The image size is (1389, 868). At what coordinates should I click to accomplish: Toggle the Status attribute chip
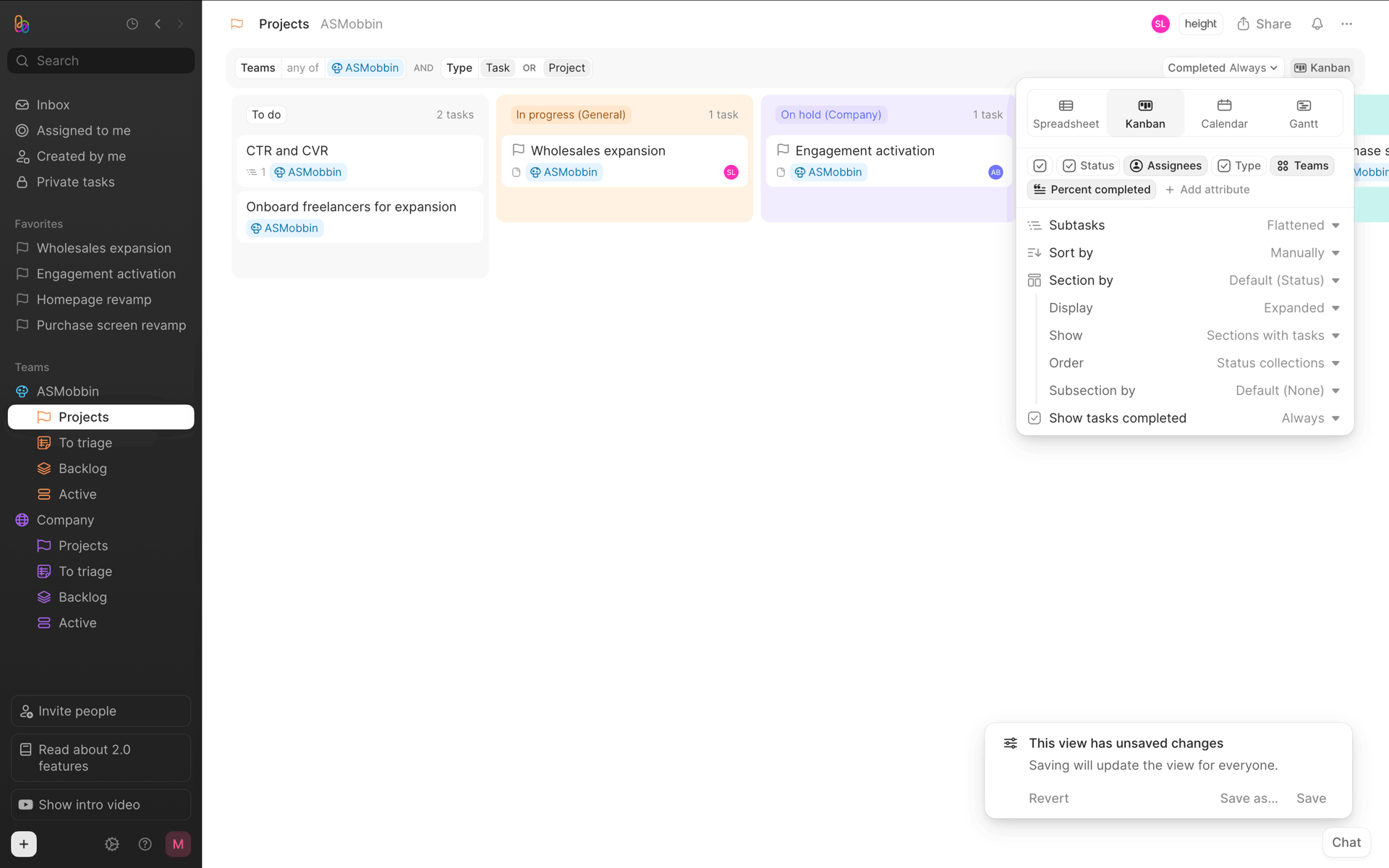point(1088,166)
